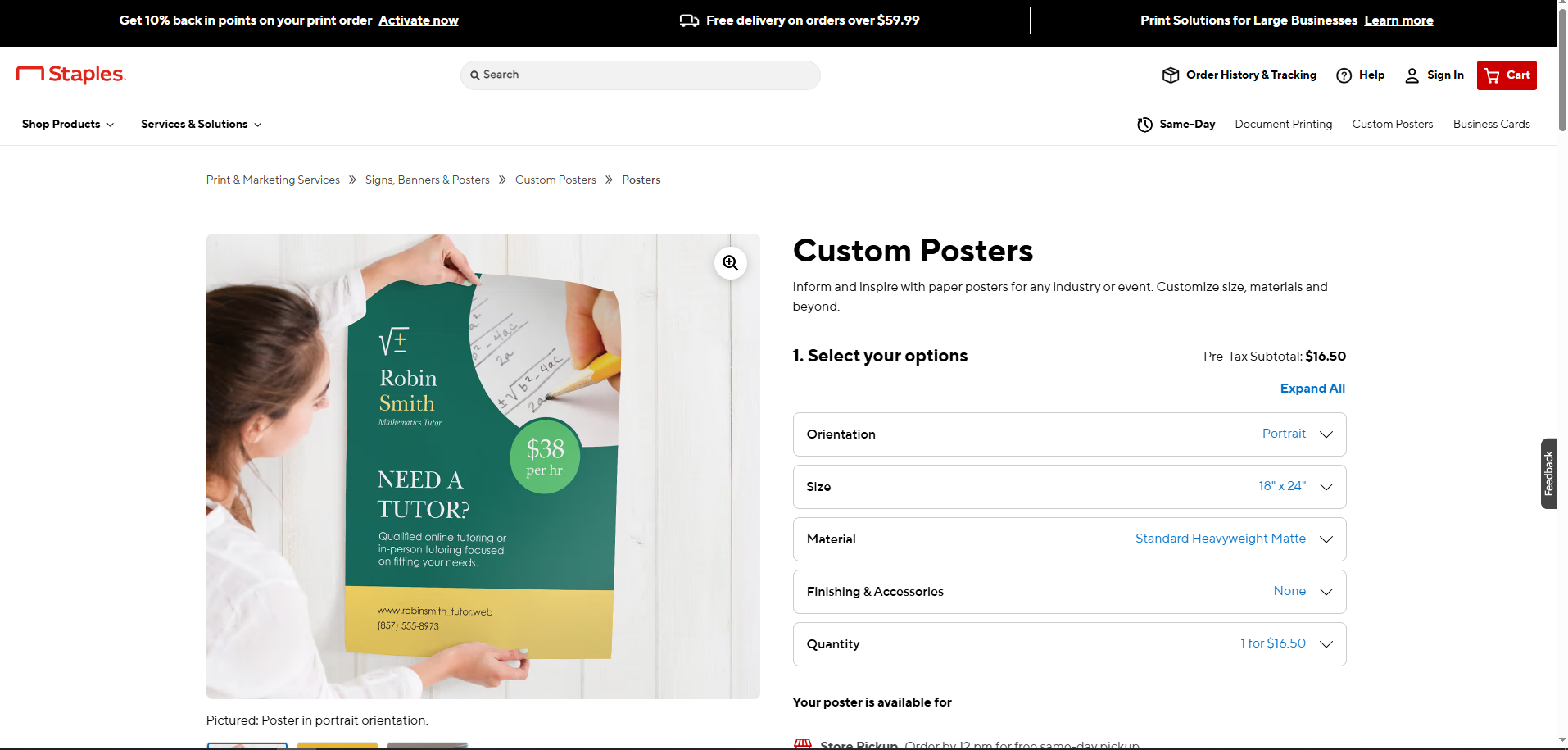The width and height of the screenshot is (1568, 750).
Task: Click Order History & Tracking text
Action: (x=1252, y=75)
